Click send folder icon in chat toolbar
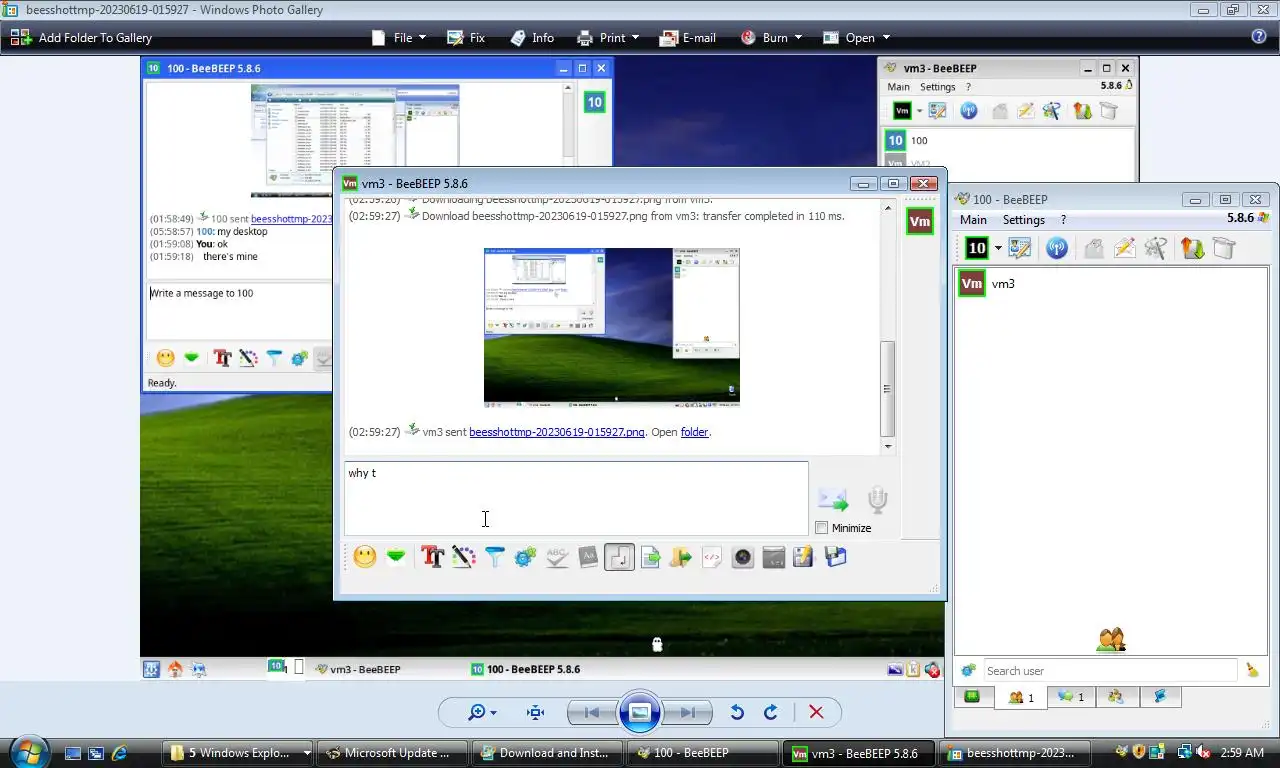This screenshot has width=1280, height=768. [x=681, y=557]
